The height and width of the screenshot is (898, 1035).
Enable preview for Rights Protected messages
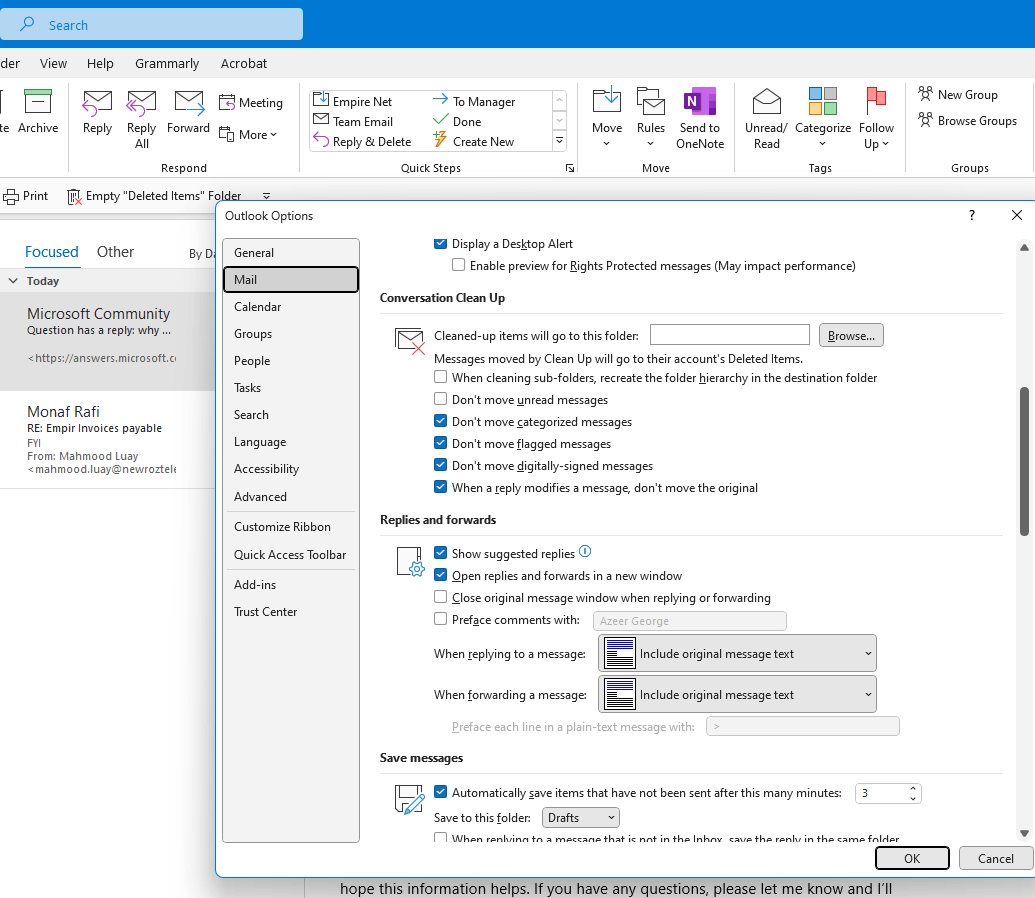(458, 265)
